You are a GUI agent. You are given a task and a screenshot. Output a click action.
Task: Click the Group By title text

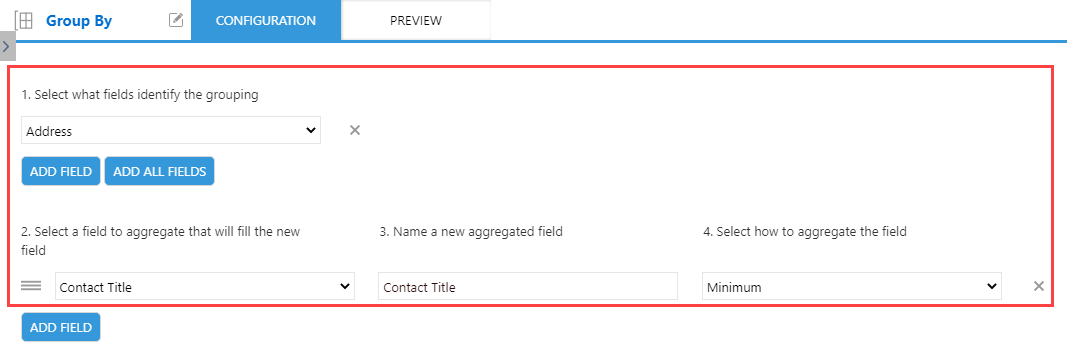click(79, 21)
